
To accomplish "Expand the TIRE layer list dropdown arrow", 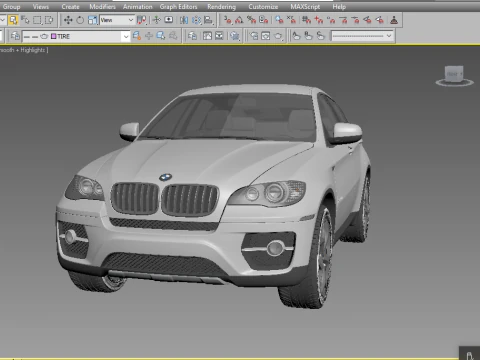I will pos(125,36).
